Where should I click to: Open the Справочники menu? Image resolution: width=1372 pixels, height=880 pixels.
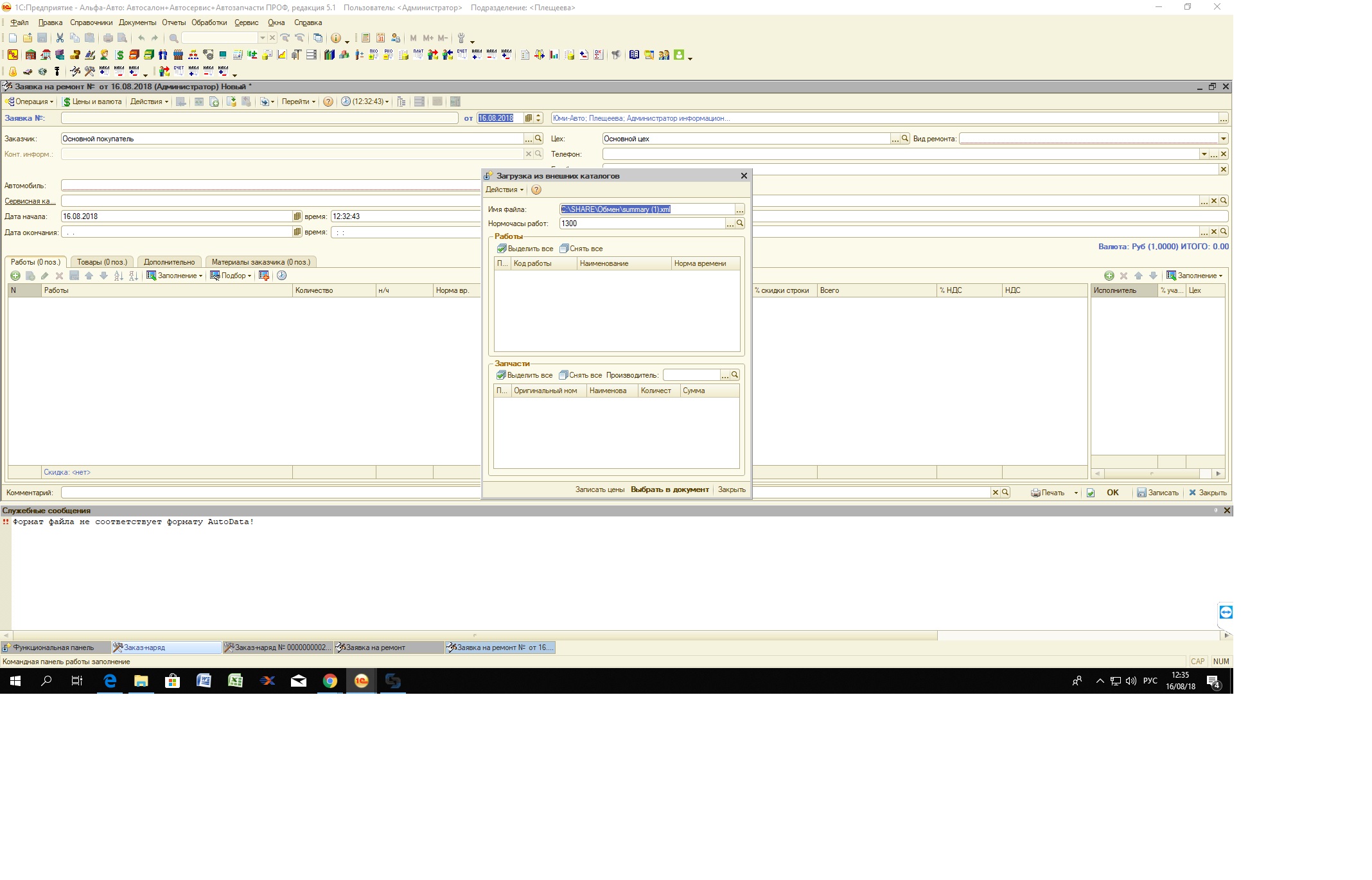(91, 22)
